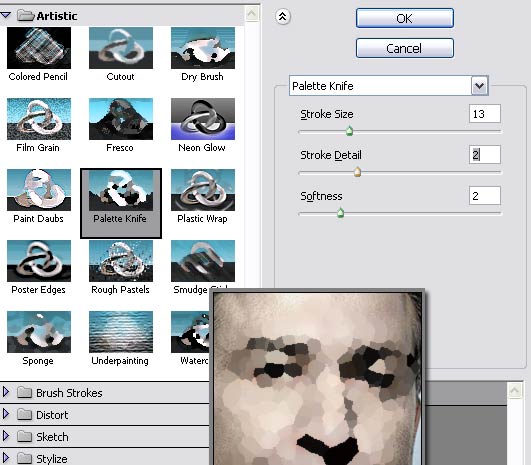Click the Distort folder icon

click(x=24, y=414)
